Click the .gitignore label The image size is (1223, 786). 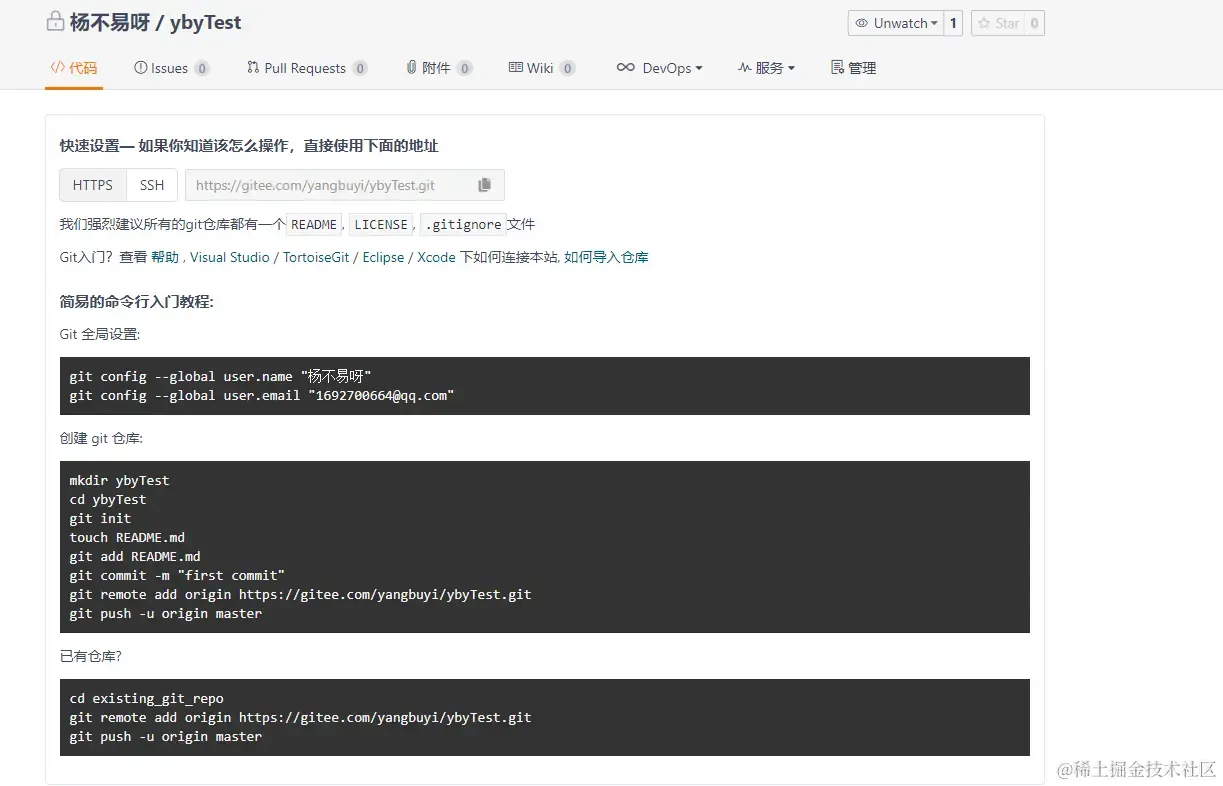point(462,224)
